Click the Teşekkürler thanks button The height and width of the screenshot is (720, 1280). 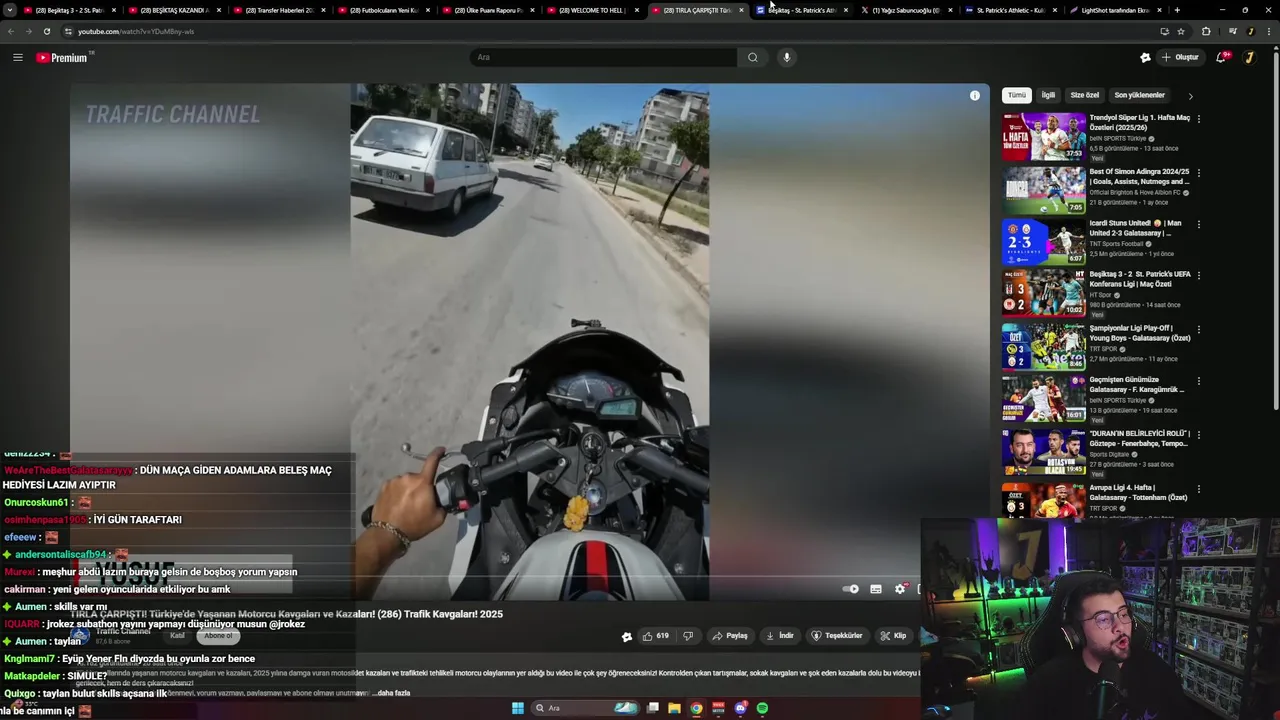tap(837, 636)
